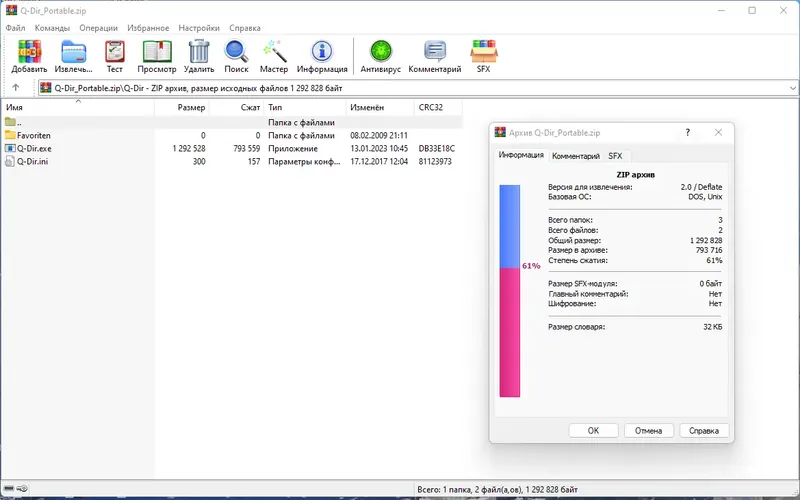Sort list by CRC32 column header
This screenshot has height=500, width=800.
[438, 107]
